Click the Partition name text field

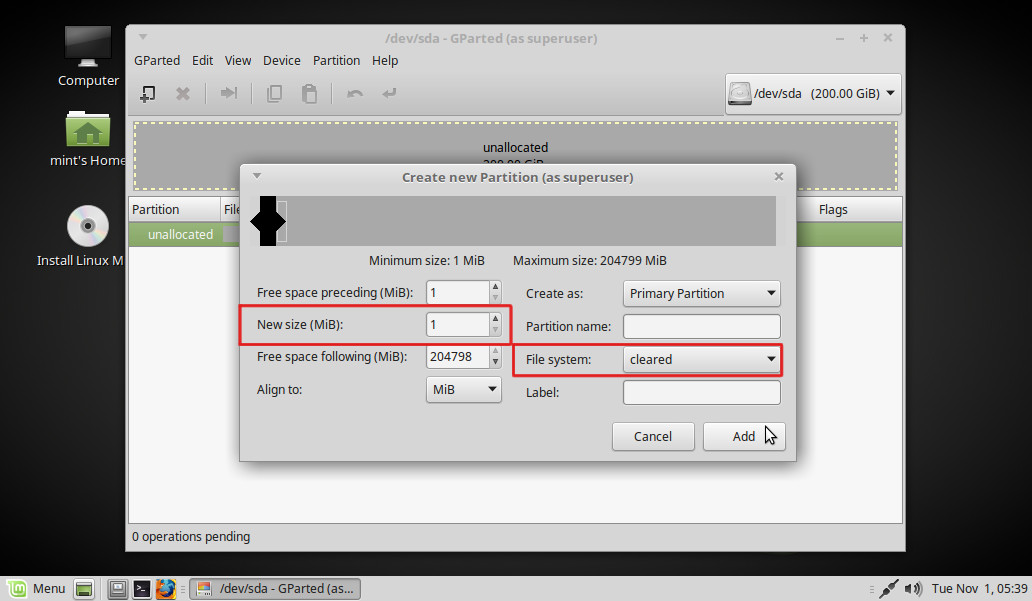(x=701, y=326)
